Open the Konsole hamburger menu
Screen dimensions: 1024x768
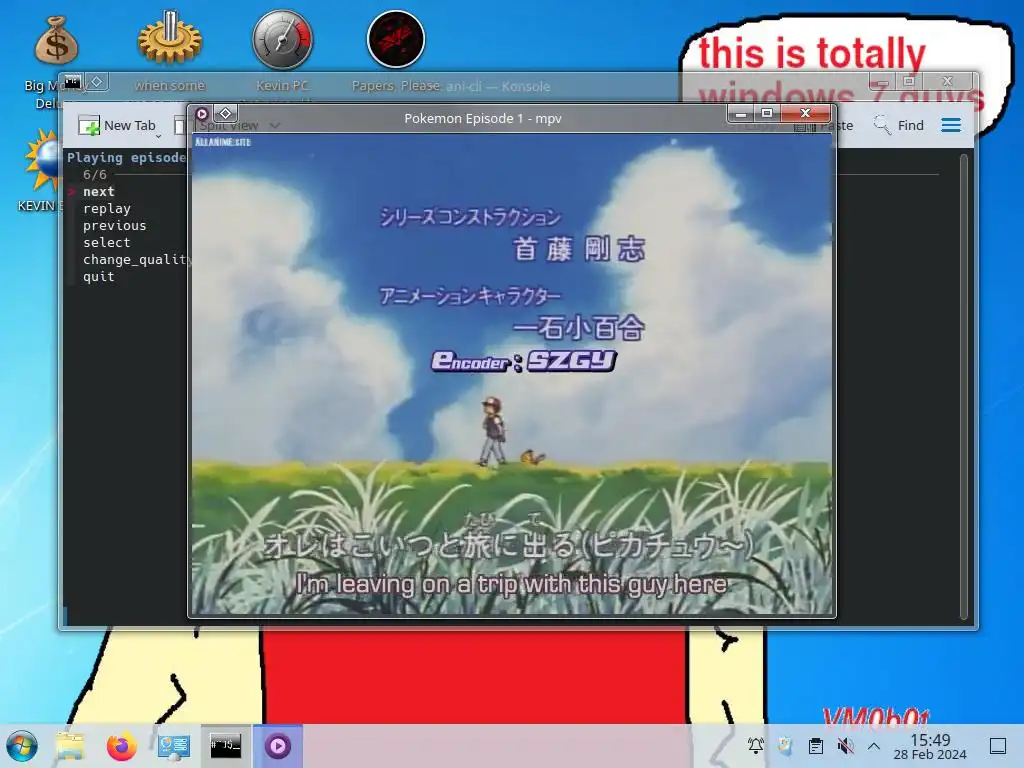point(951,125)
